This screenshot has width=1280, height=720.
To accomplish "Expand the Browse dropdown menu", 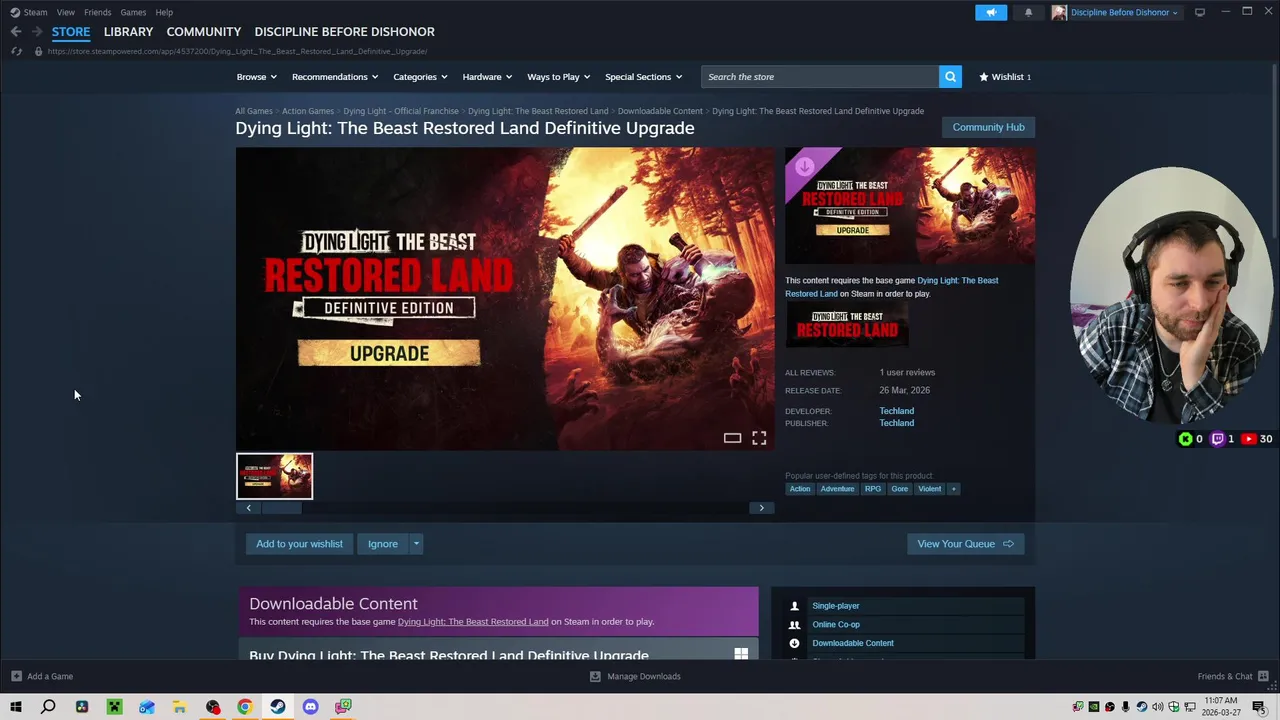I will click(257, 77).
